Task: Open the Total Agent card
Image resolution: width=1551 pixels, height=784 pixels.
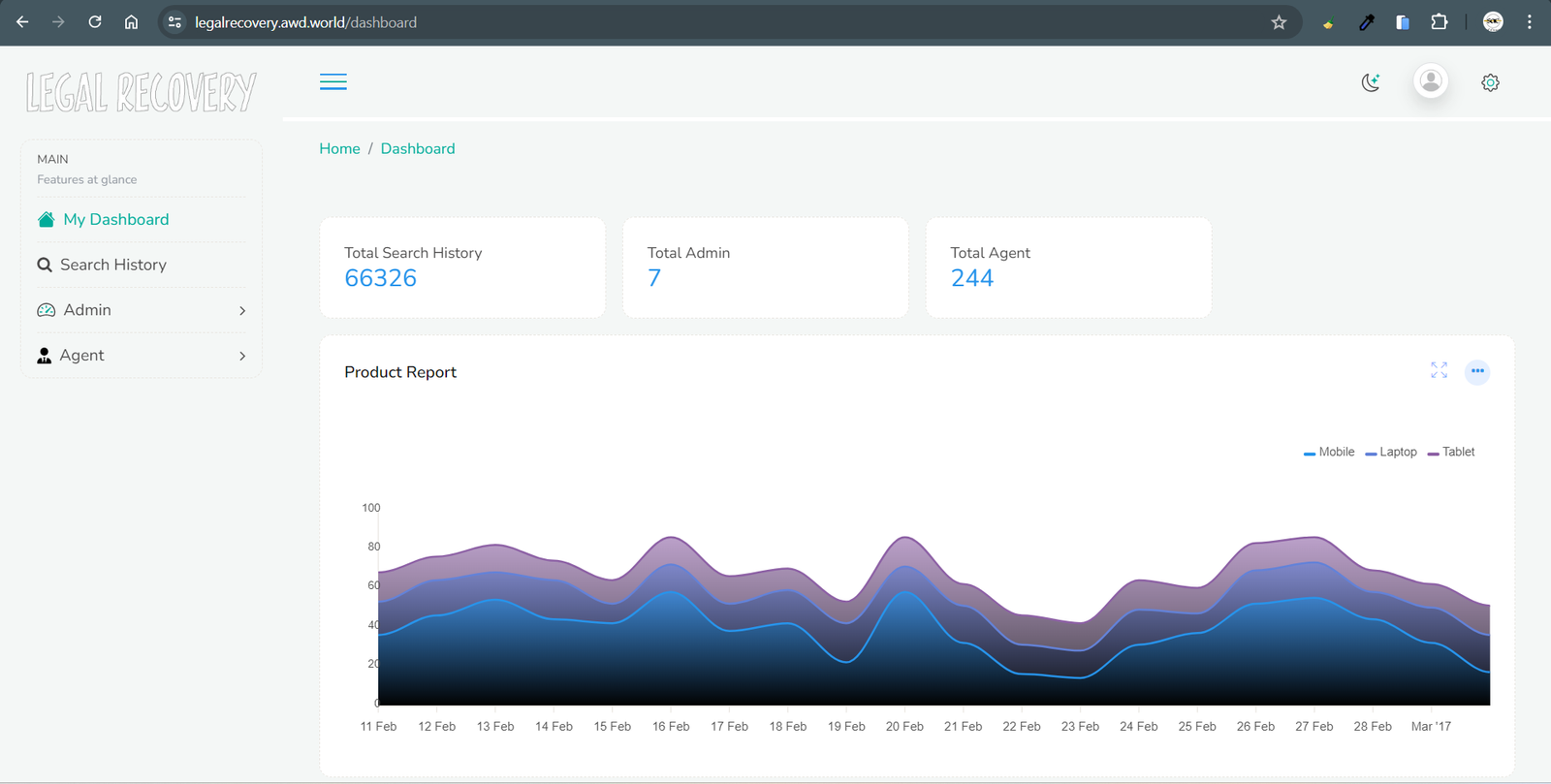Action: click(x=1068, y=267)
